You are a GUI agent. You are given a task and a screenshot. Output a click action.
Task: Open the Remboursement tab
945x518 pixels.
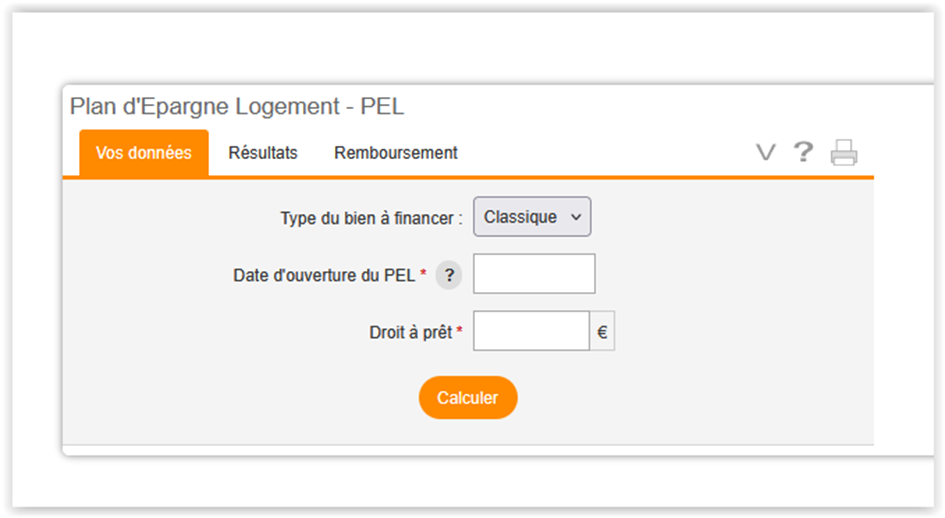[x=396, y=153]
